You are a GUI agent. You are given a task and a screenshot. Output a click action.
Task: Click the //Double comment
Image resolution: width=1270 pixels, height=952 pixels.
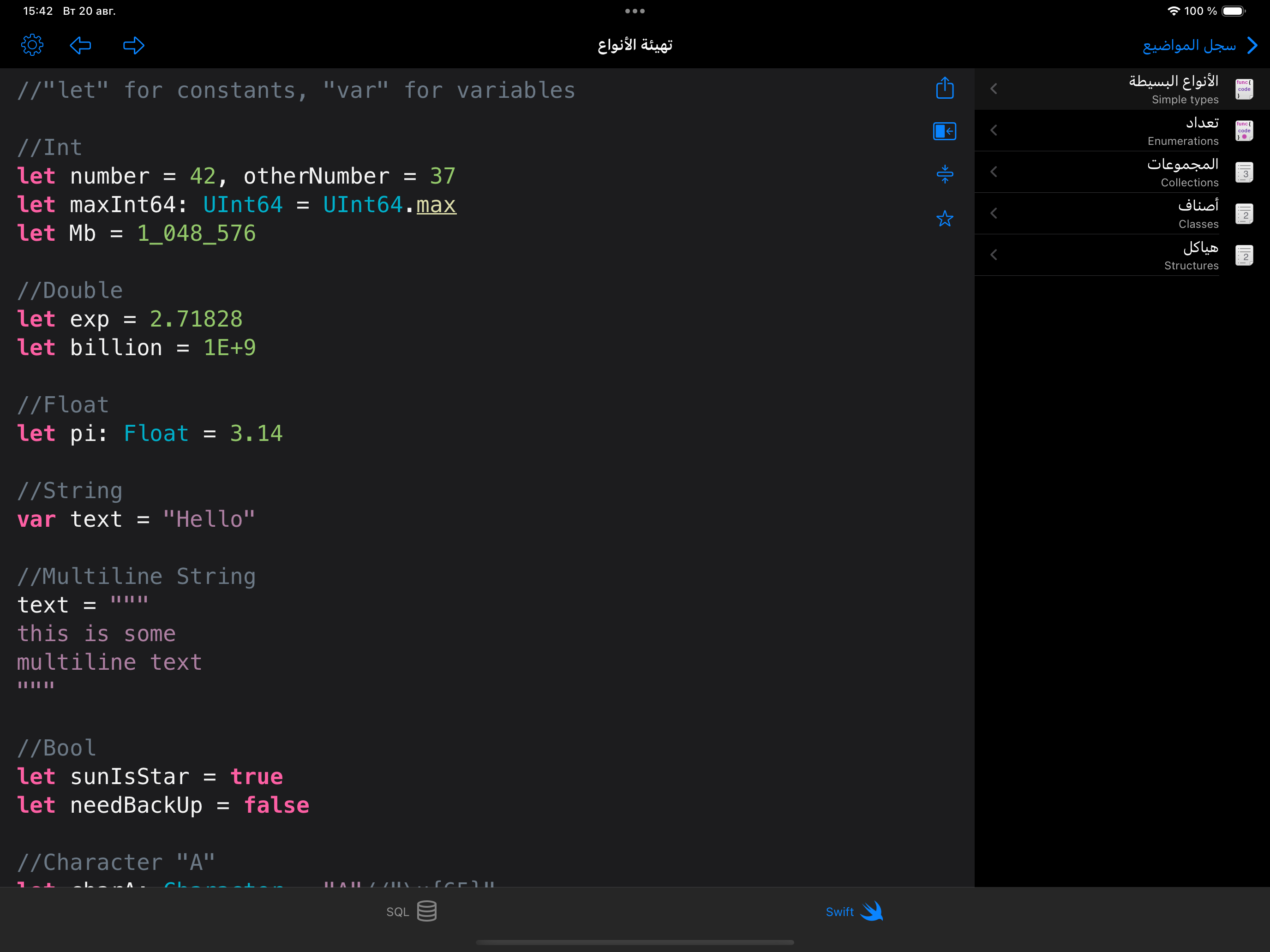tap(70, 291)
